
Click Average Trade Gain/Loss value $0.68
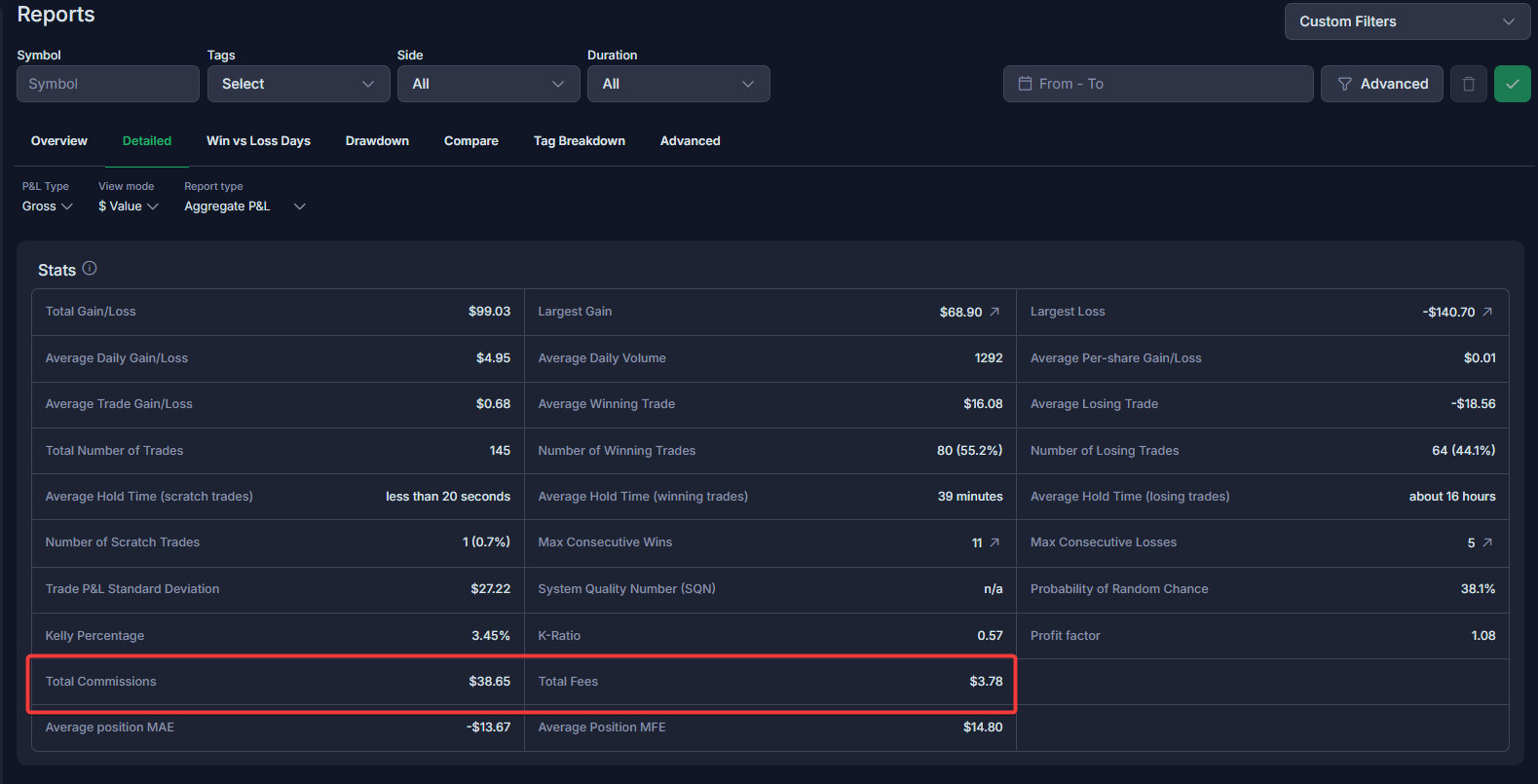click(493, 404)
